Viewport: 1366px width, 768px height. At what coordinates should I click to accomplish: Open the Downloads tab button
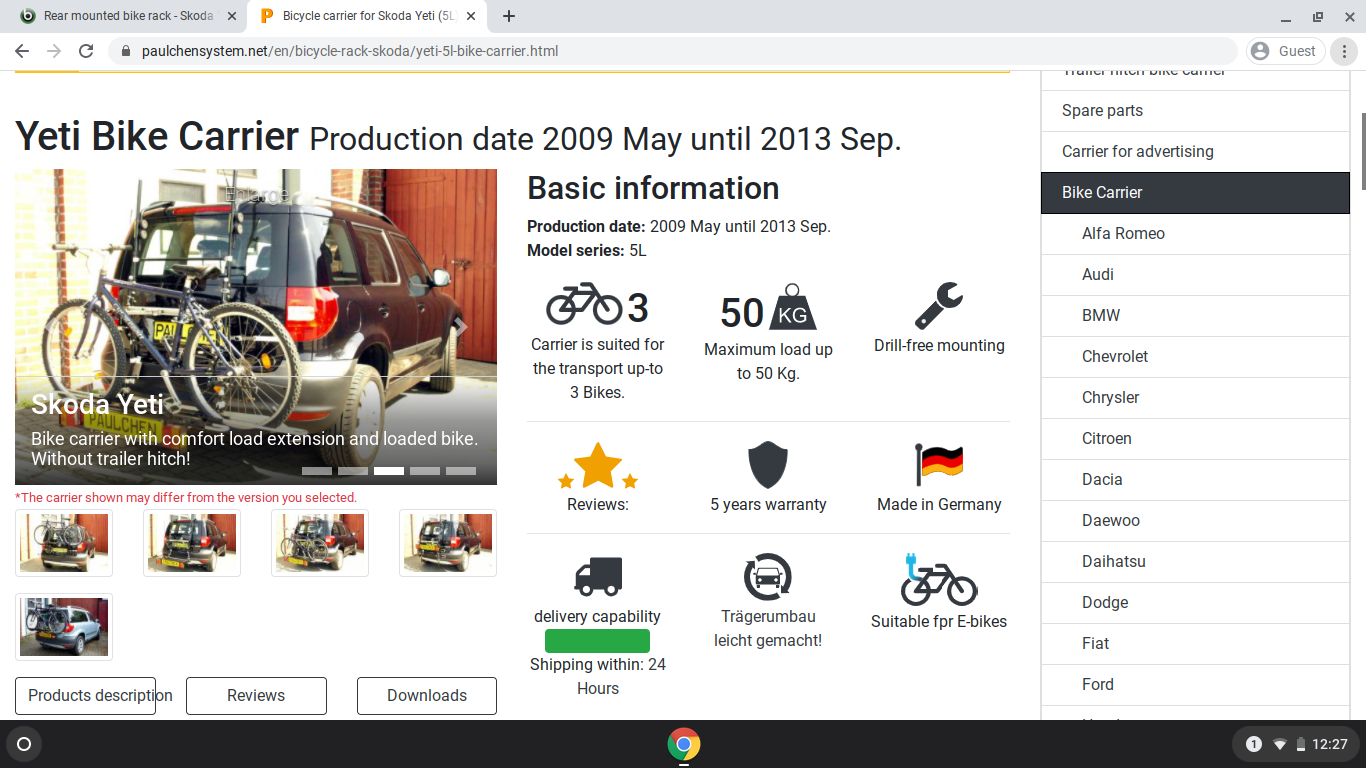427,696
